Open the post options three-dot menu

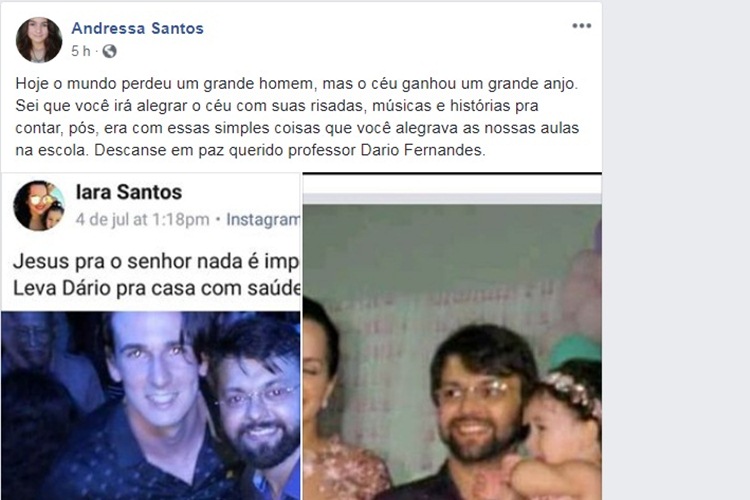coord(582,26)
